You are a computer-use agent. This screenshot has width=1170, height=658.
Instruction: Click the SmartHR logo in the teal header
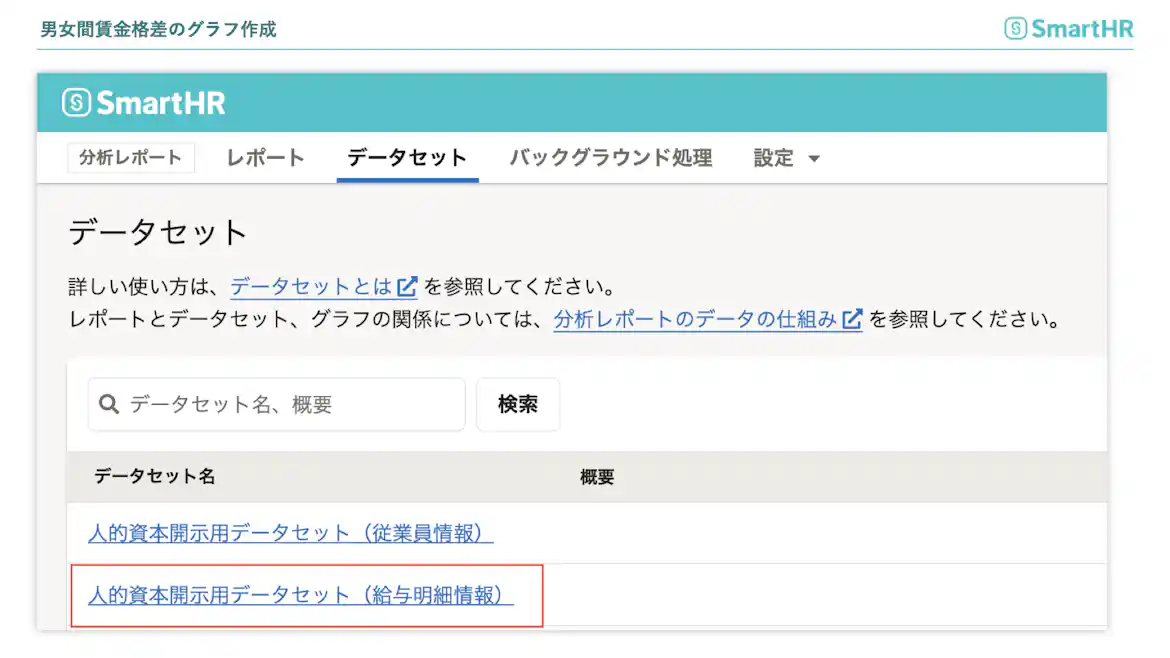(143, 101)
